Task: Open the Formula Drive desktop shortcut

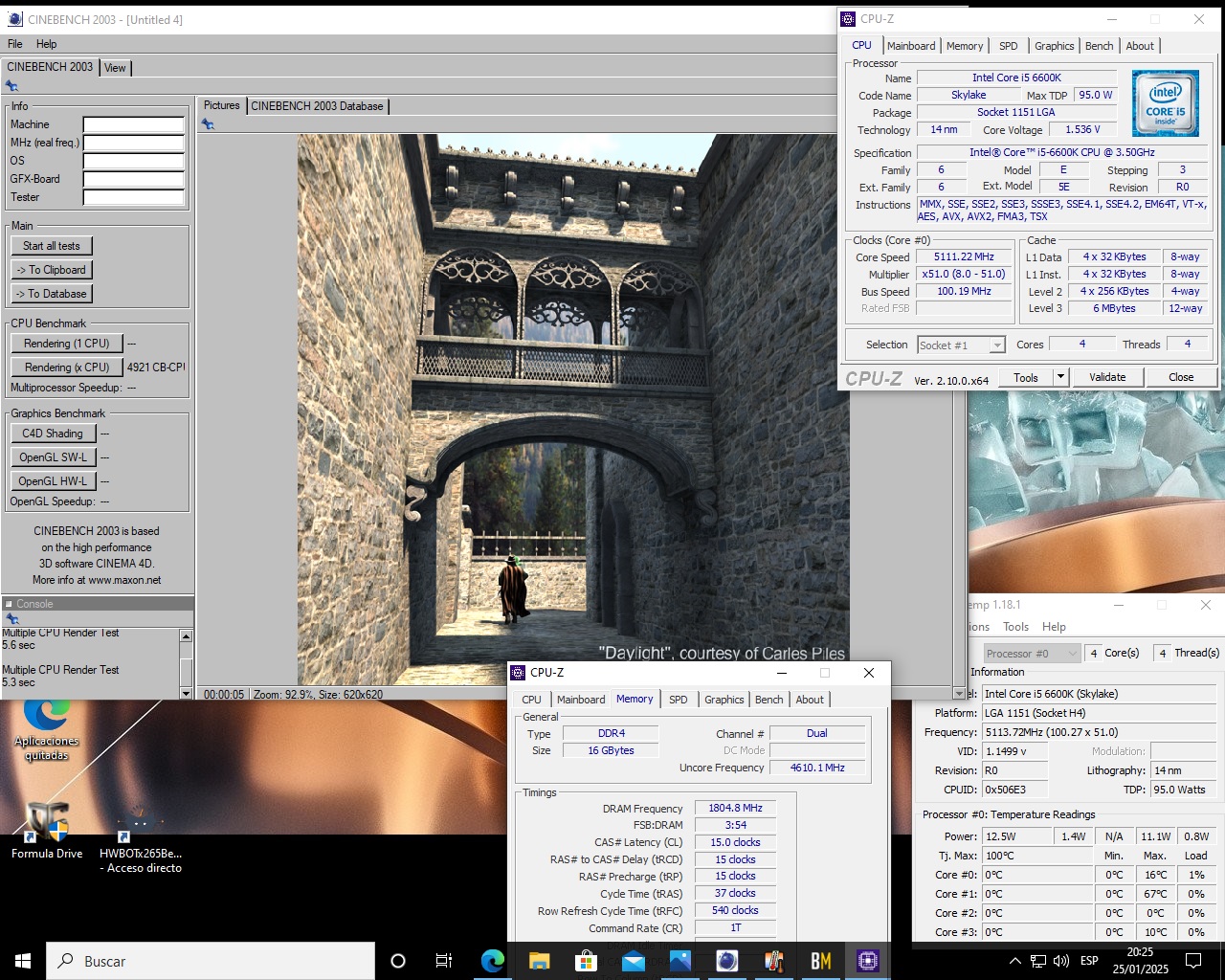Action: pos(47,831)
